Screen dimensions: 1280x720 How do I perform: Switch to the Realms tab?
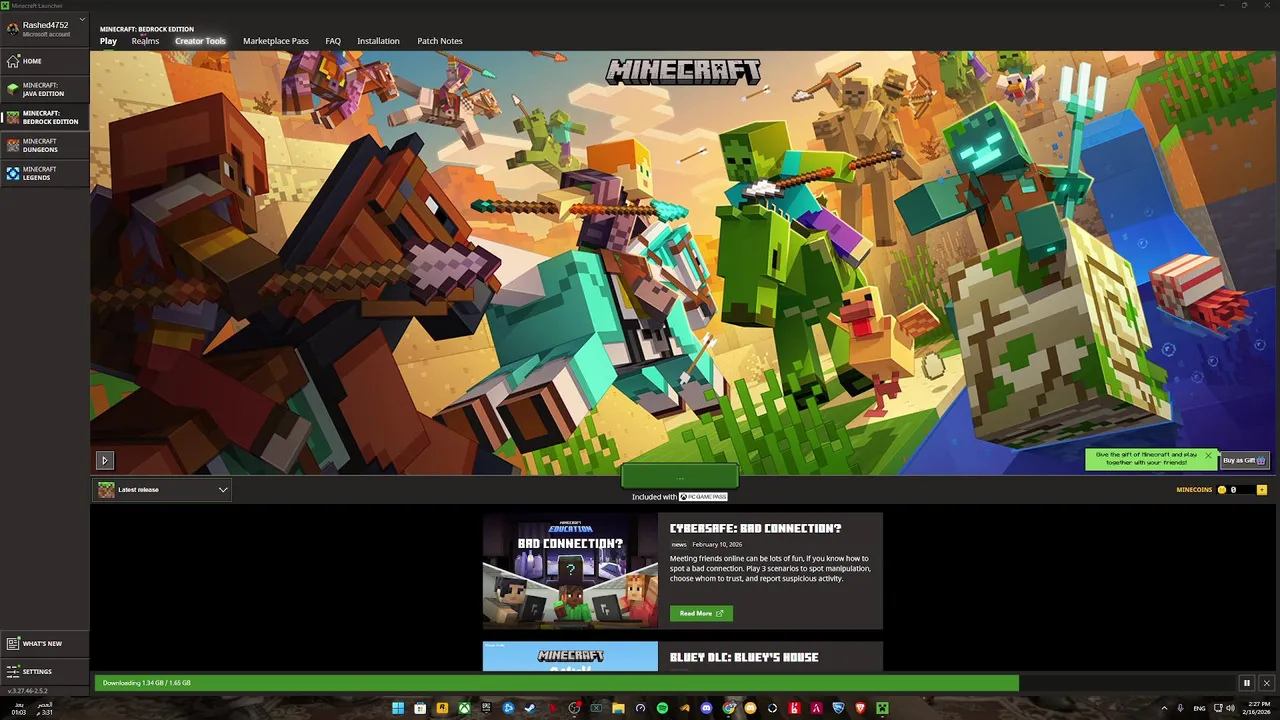click(145, 41)
